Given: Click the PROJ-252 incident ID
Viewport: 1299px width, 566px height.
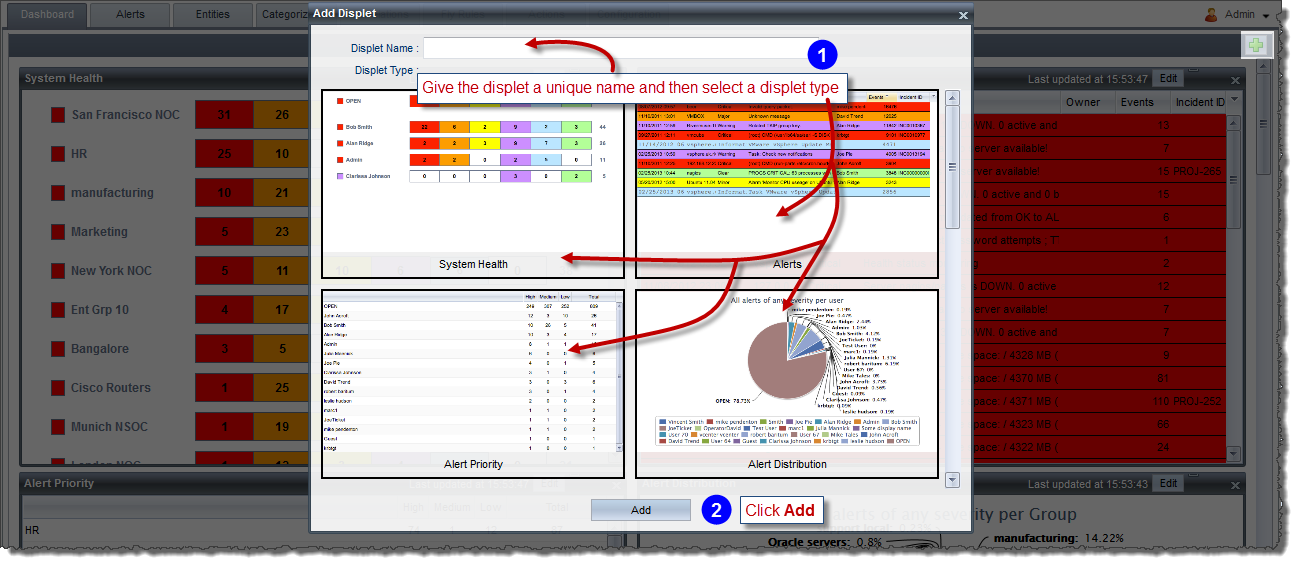Looking at the screenshot, I should point(1199,401).
